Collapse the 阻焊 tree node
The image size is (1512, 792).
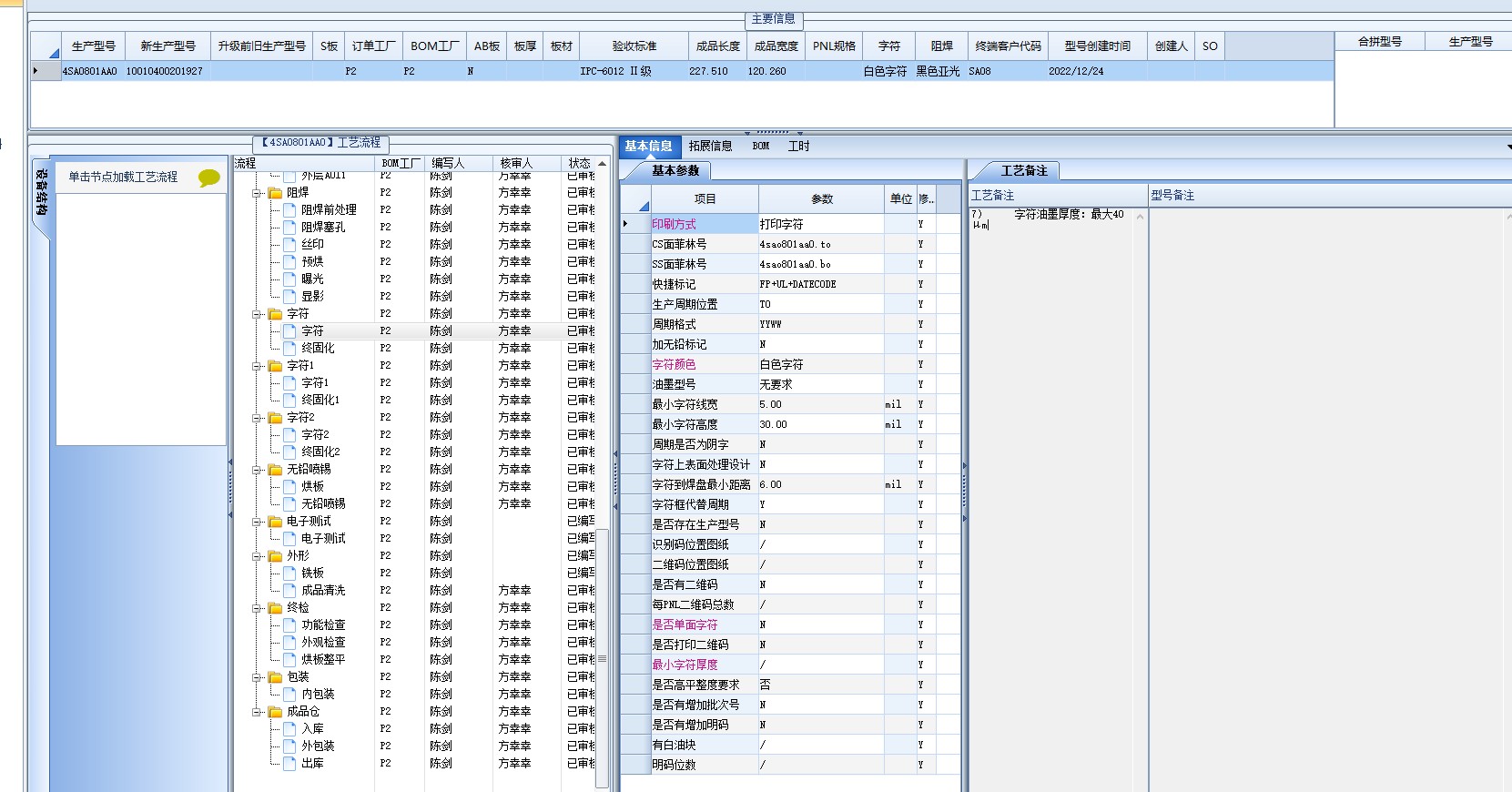coord(257,193)
